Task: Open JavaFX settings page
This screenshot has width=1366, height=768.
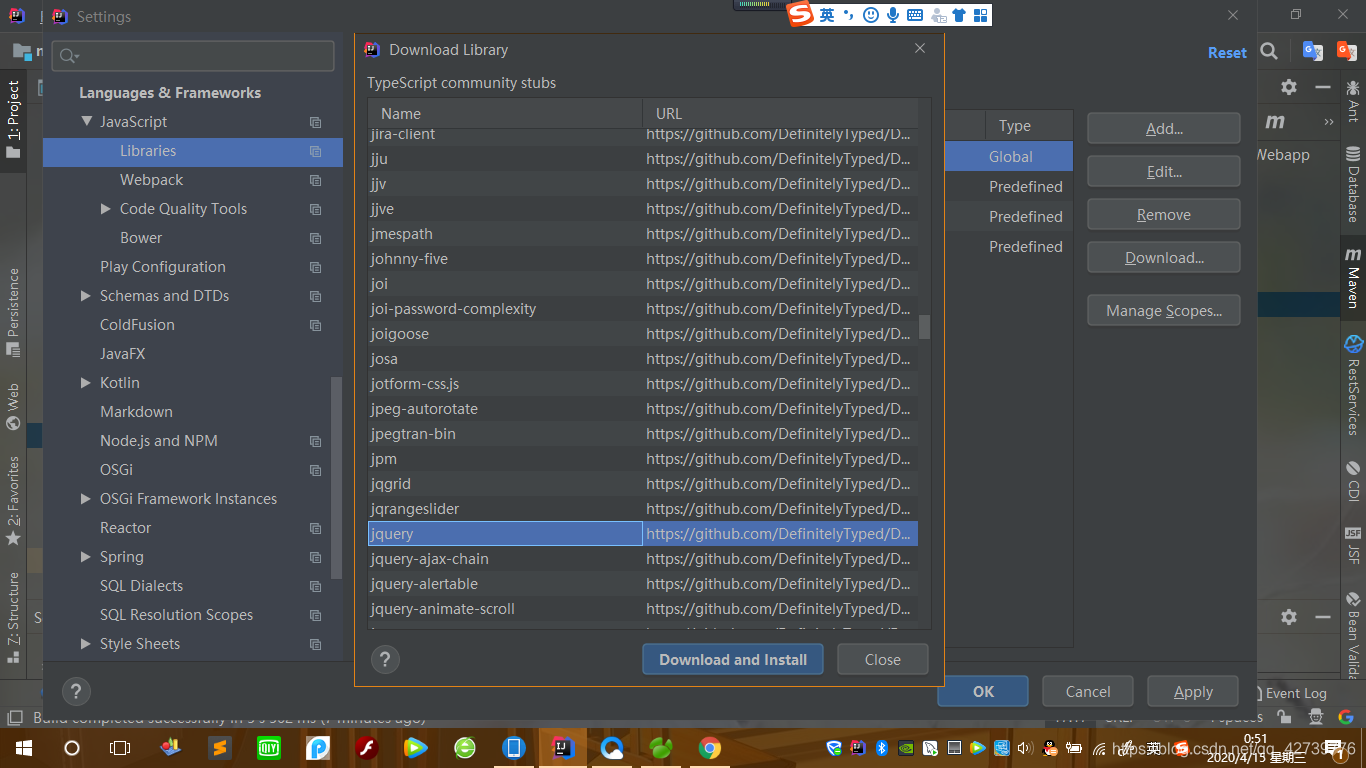Action: 123,354
